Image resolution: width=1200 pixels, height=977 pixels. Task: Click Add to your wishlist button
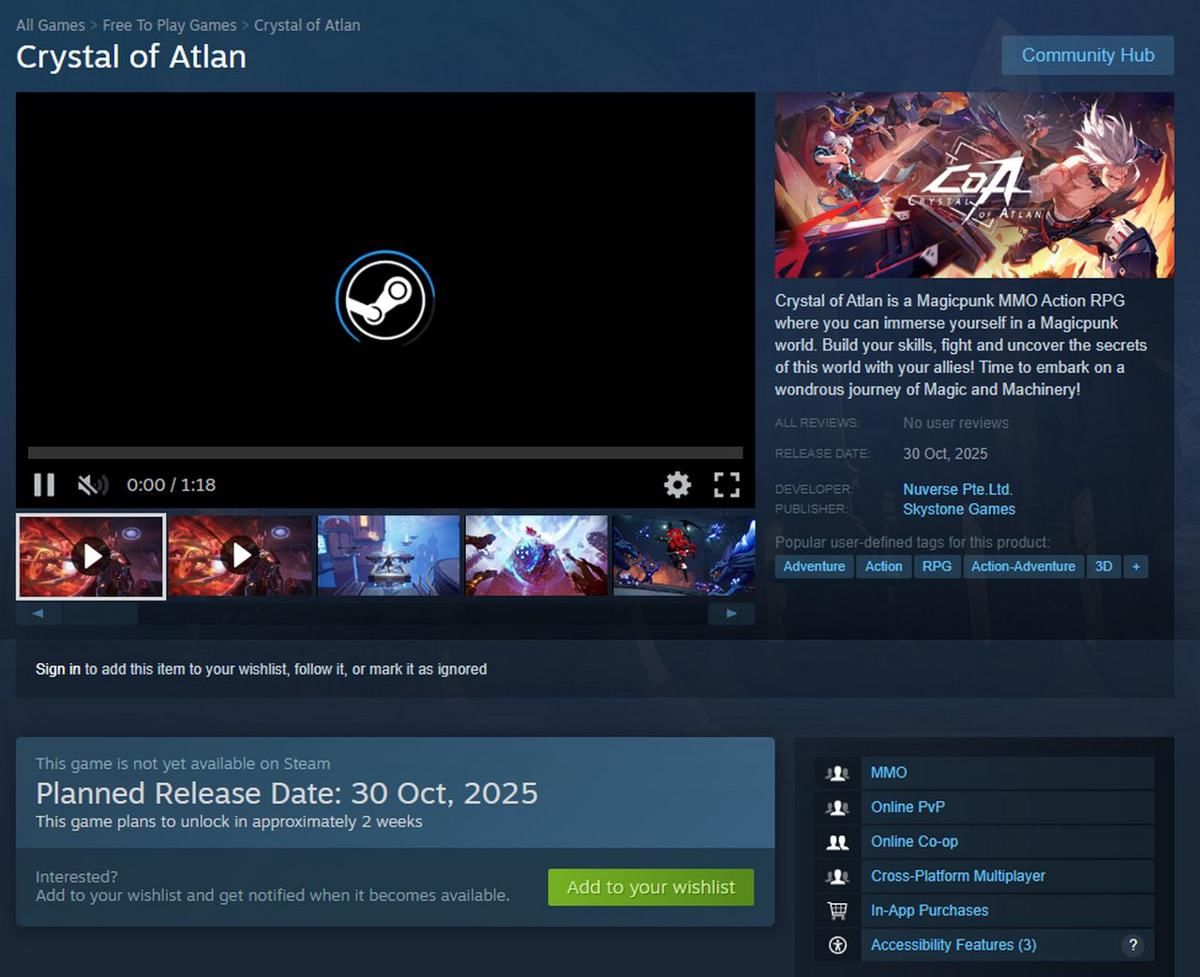650,887
